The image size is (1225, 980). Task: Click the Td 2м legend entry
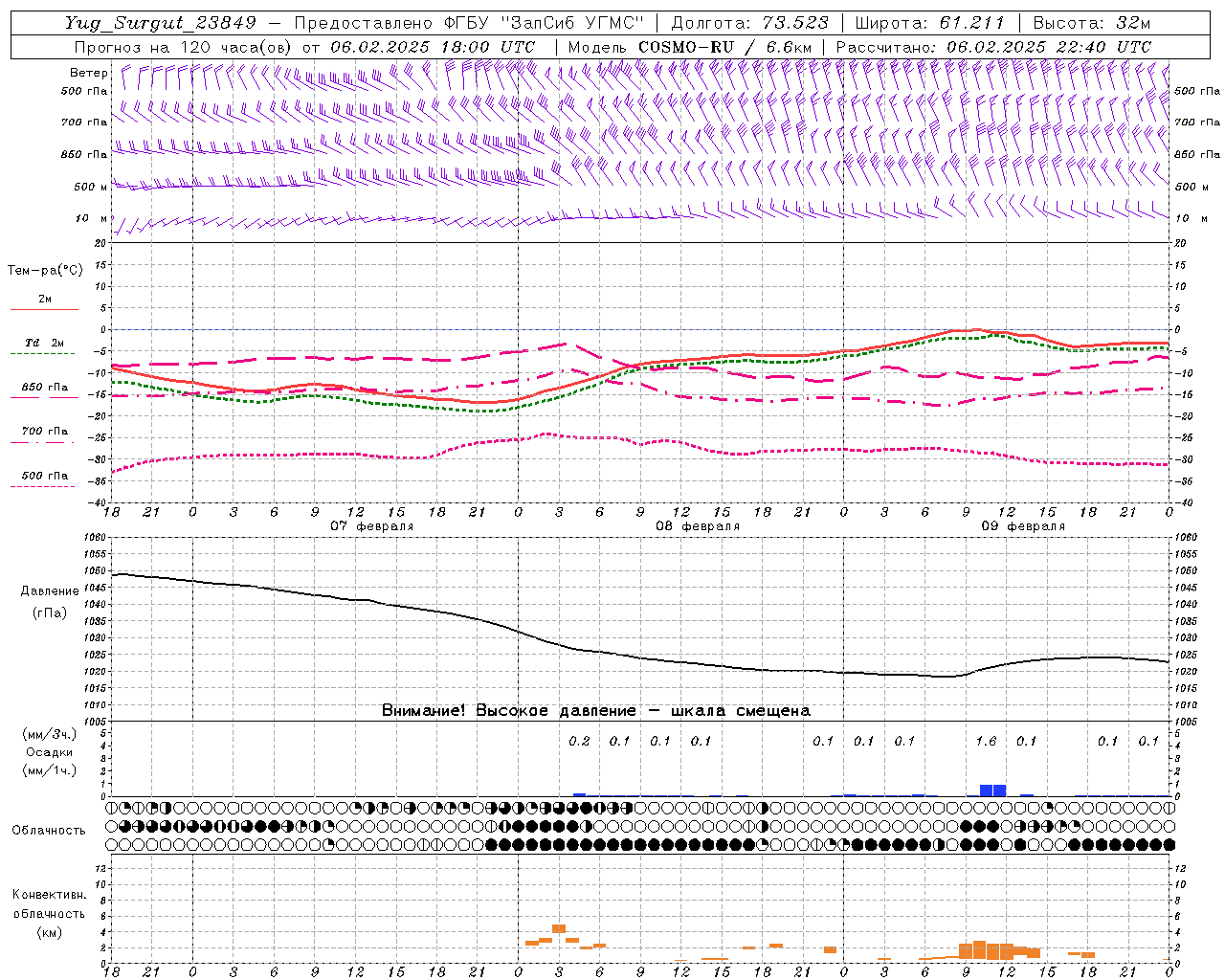pyautogui.click(x=44, y=343)
